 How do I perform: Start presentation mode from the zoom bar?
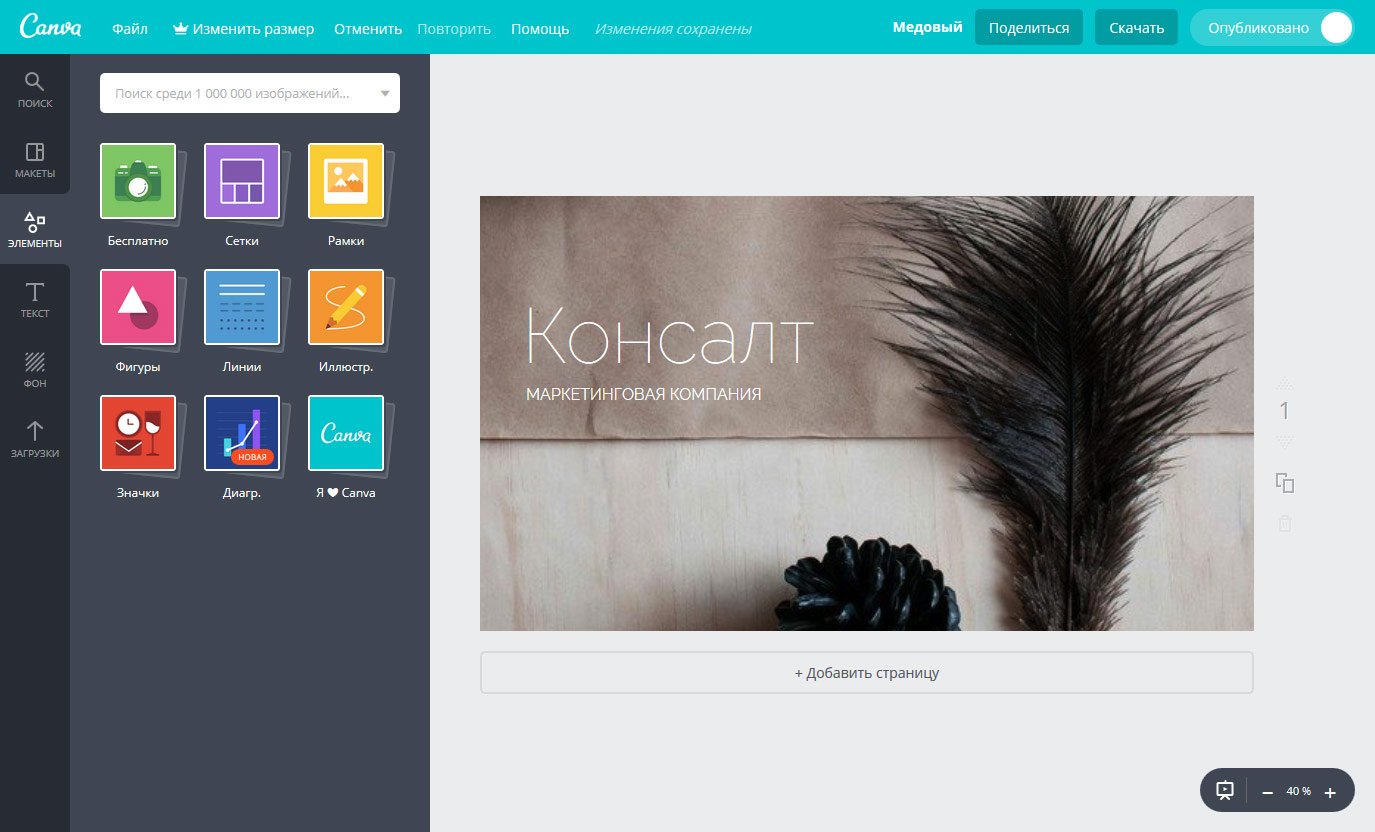pos(1225,790)
